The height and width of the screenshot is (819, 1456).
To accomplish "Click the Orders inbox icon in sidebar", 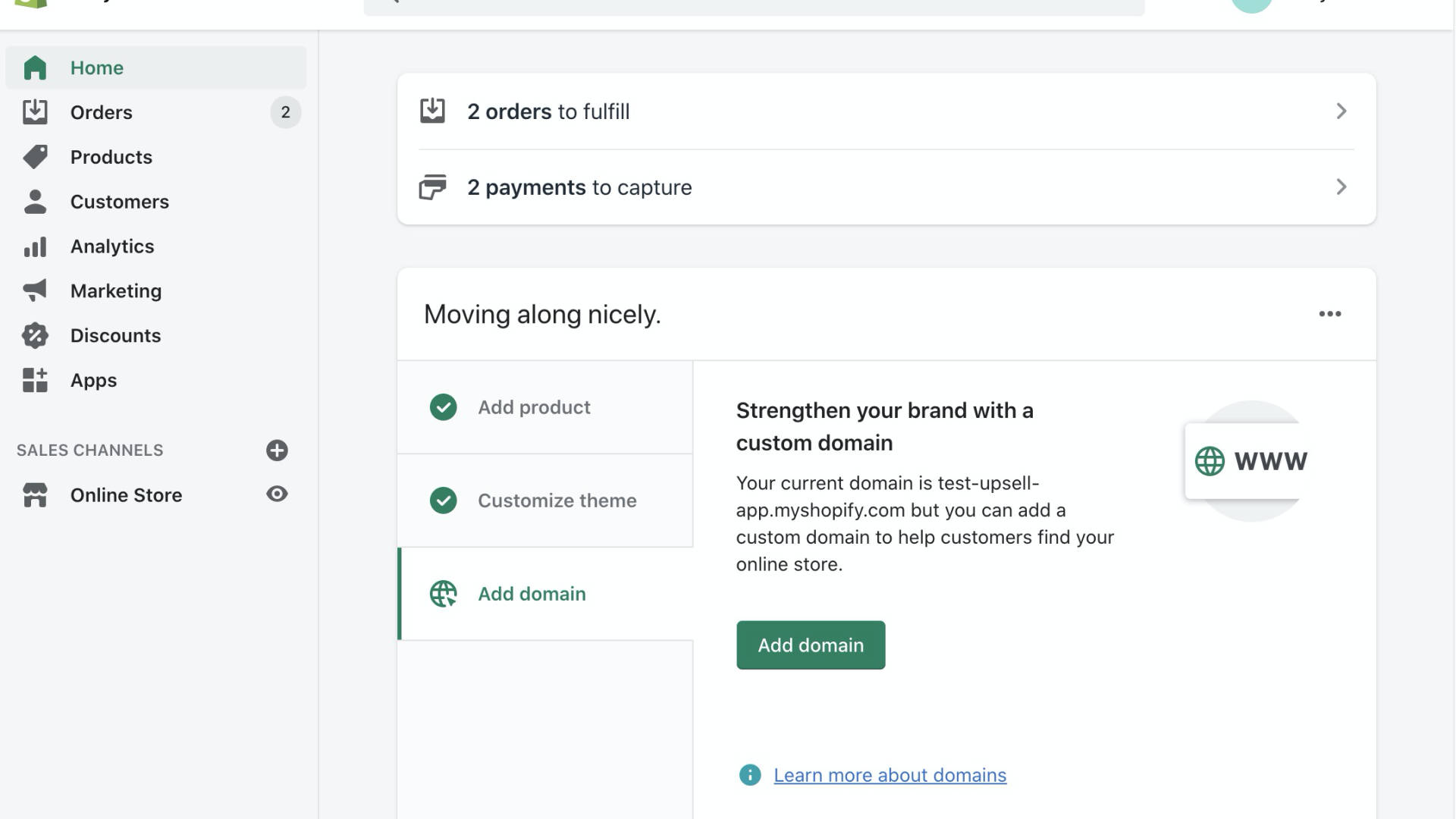I will click(35, 112).
